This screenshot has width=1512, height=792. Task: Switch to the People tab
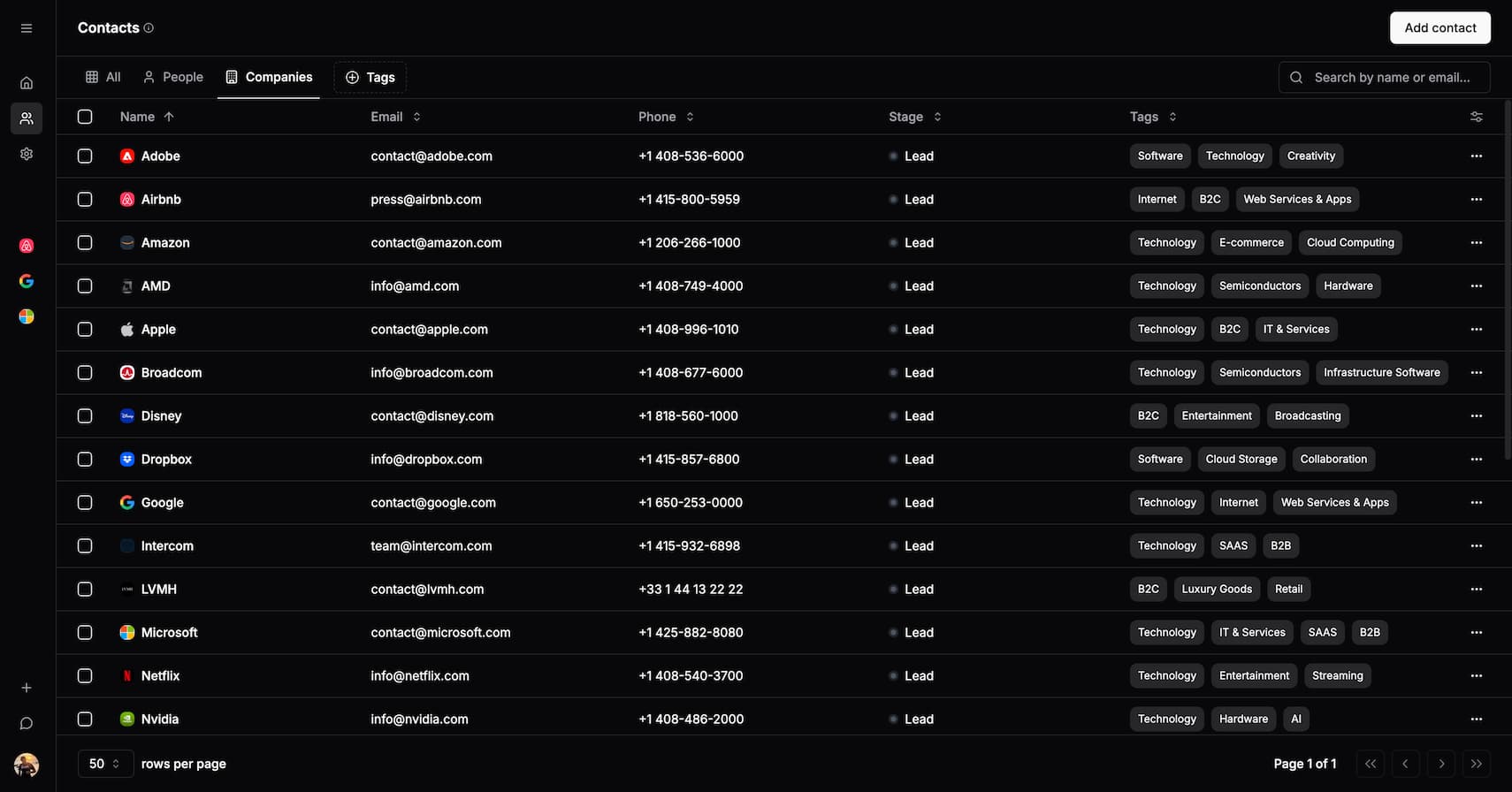point(172,77)
